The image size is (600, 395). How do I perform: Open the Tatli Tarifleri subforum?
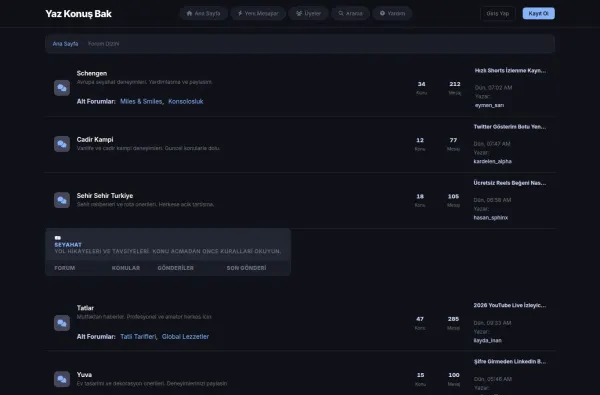point(138,337)
